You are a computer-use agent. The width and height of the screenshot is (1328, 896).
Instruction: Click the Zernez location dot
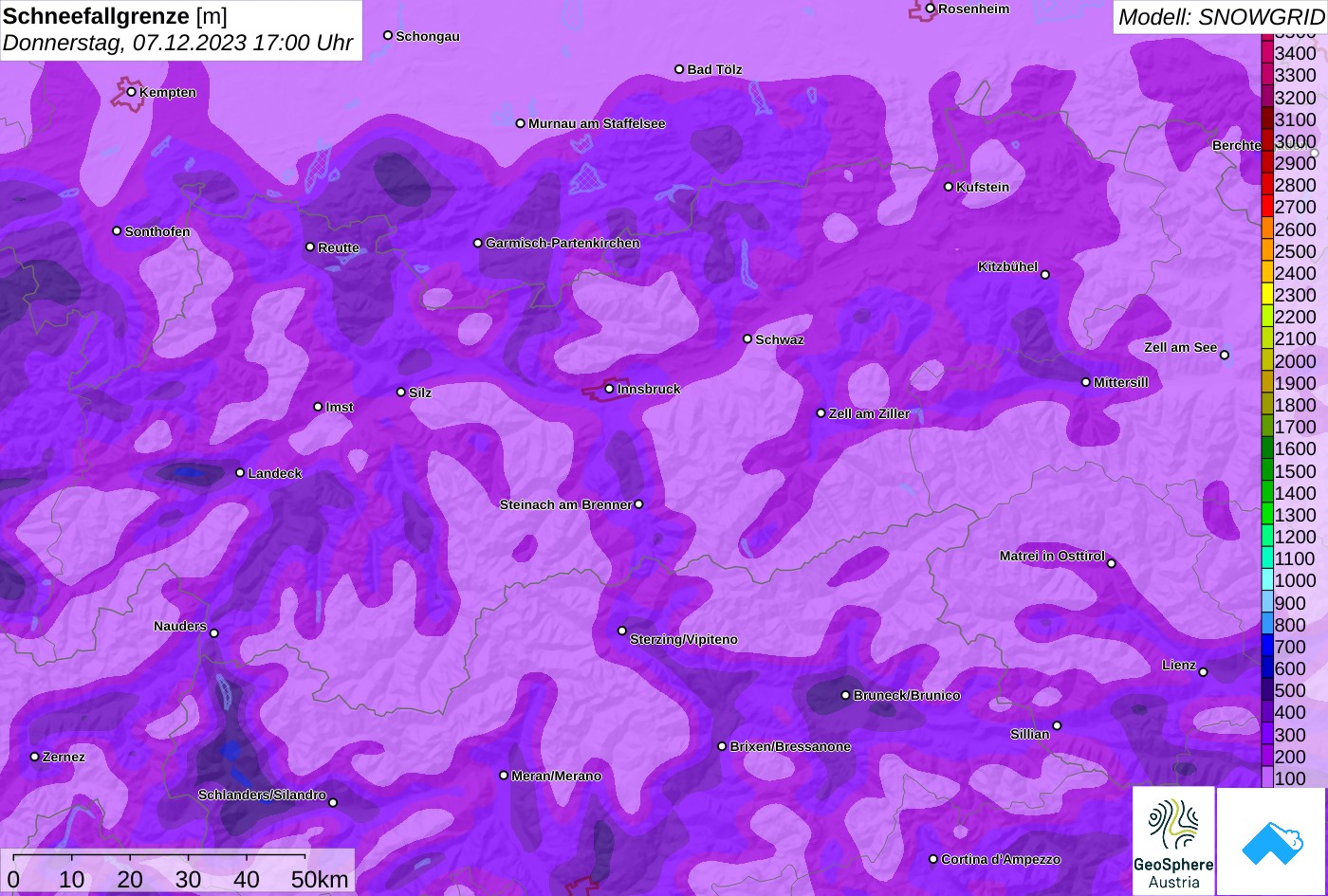35,757
